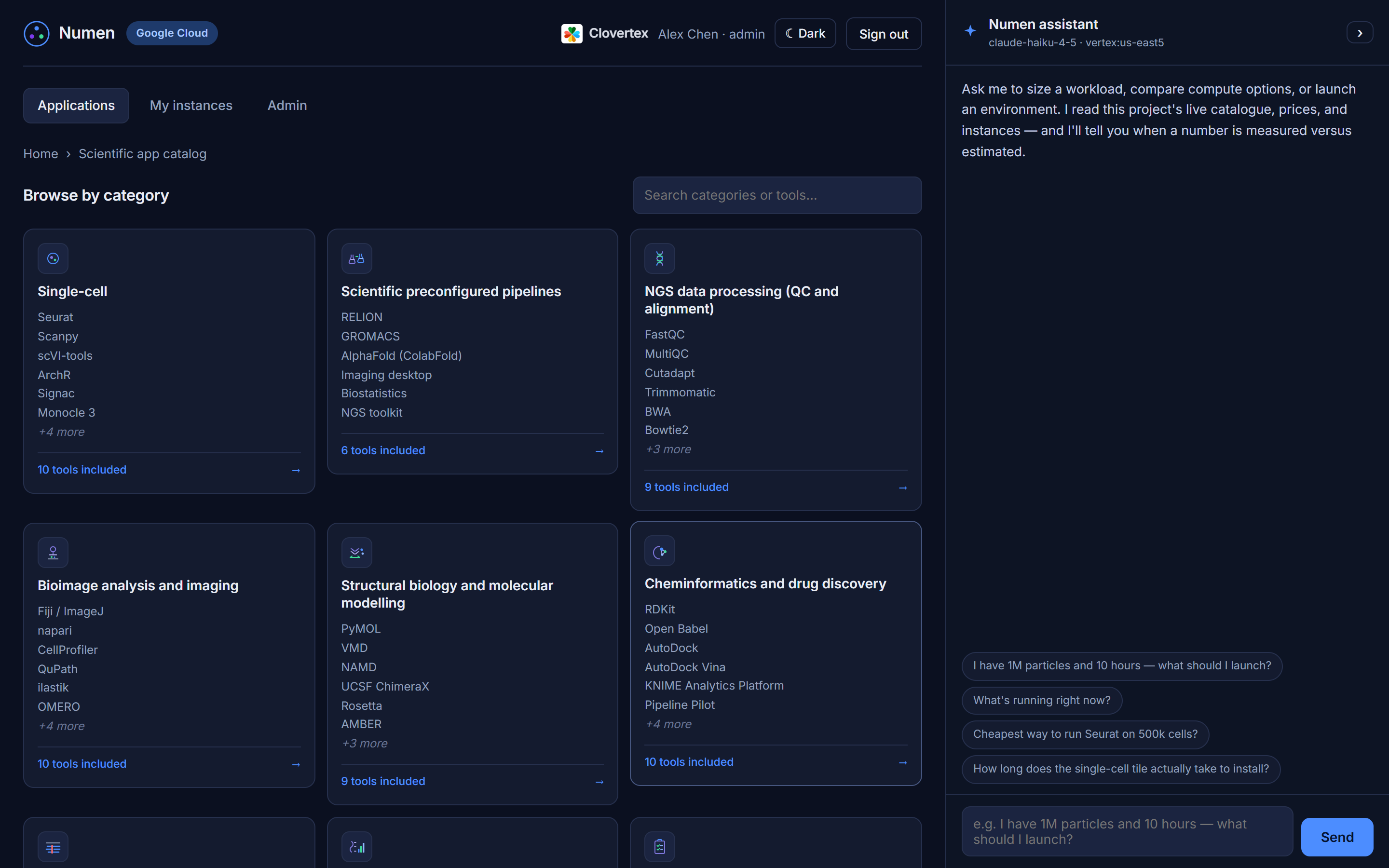The height and width of the screenshot is (868, 1389).
Task: Open "10 tools included" on Single-cell card
Action: (x=82, y=470)
